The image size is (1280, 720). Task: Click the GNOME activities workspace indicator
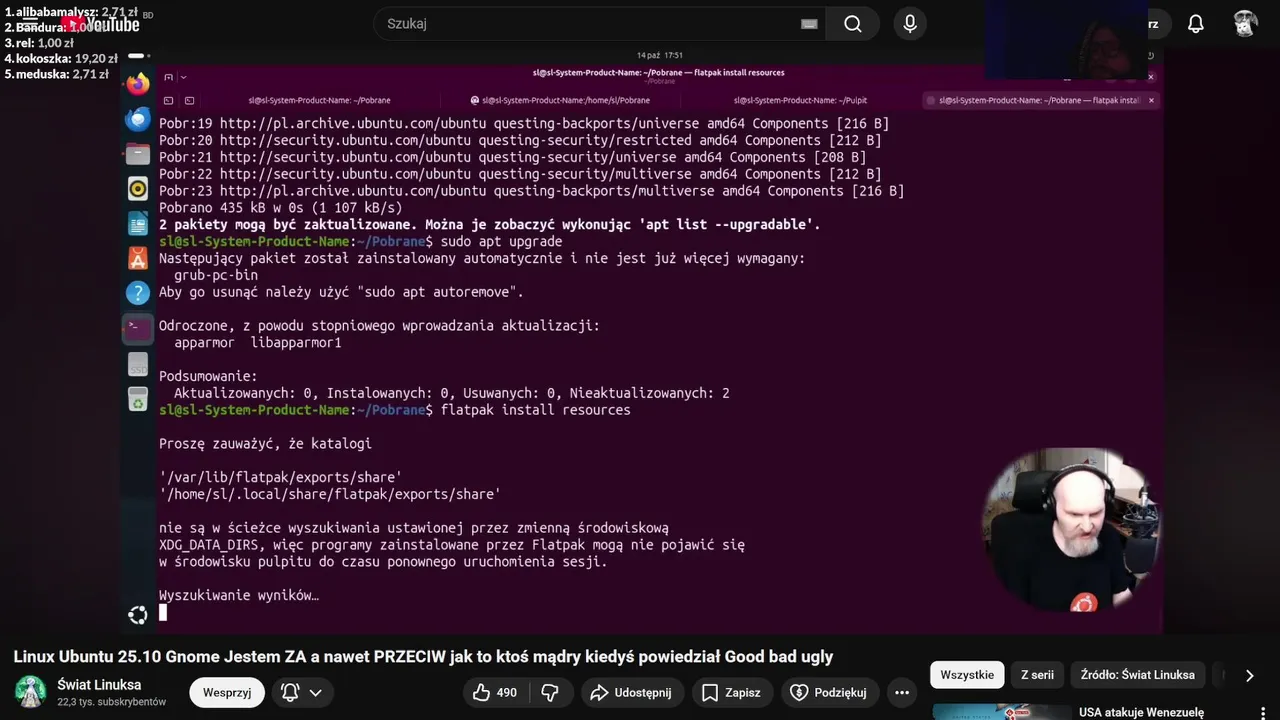[138, 56]
